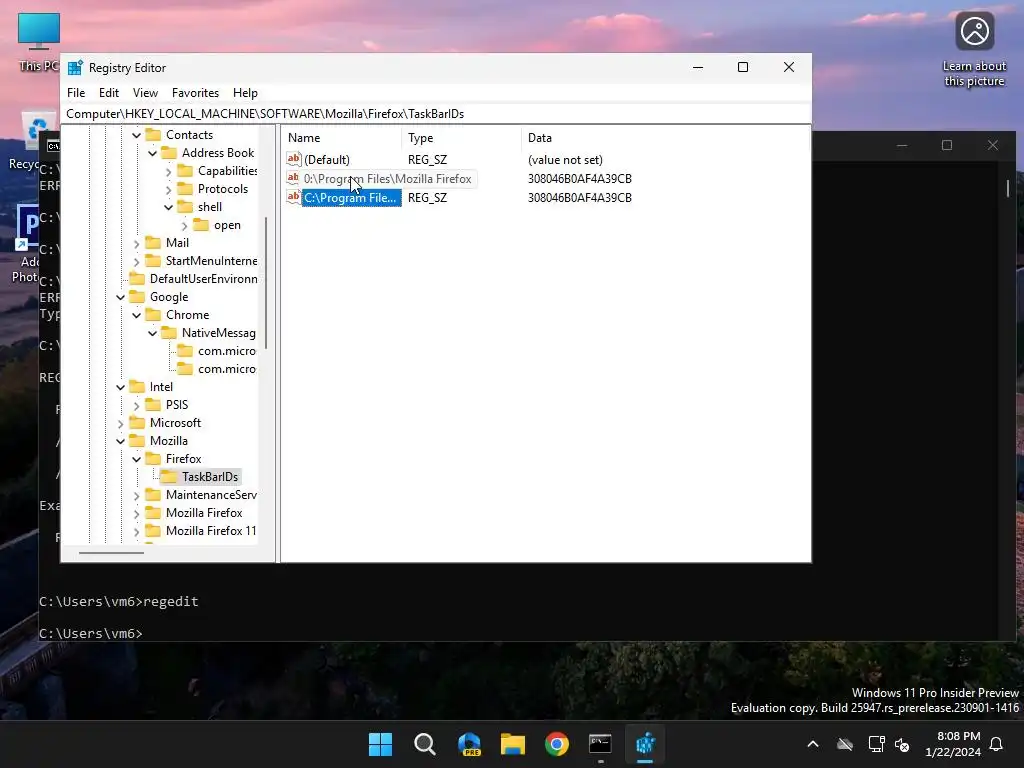Click the registry path address bar
The height and width of the screenshot is (768, 1024).
[x=436, y=114]
